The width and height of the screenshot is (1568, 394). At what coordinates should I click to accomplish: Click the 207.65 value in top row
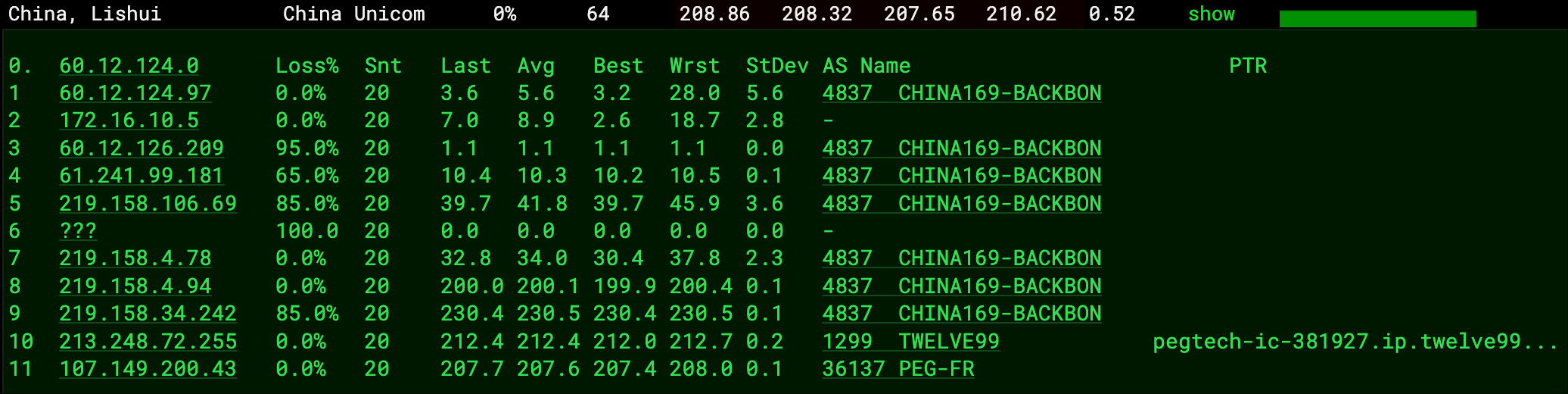(919, 14)
